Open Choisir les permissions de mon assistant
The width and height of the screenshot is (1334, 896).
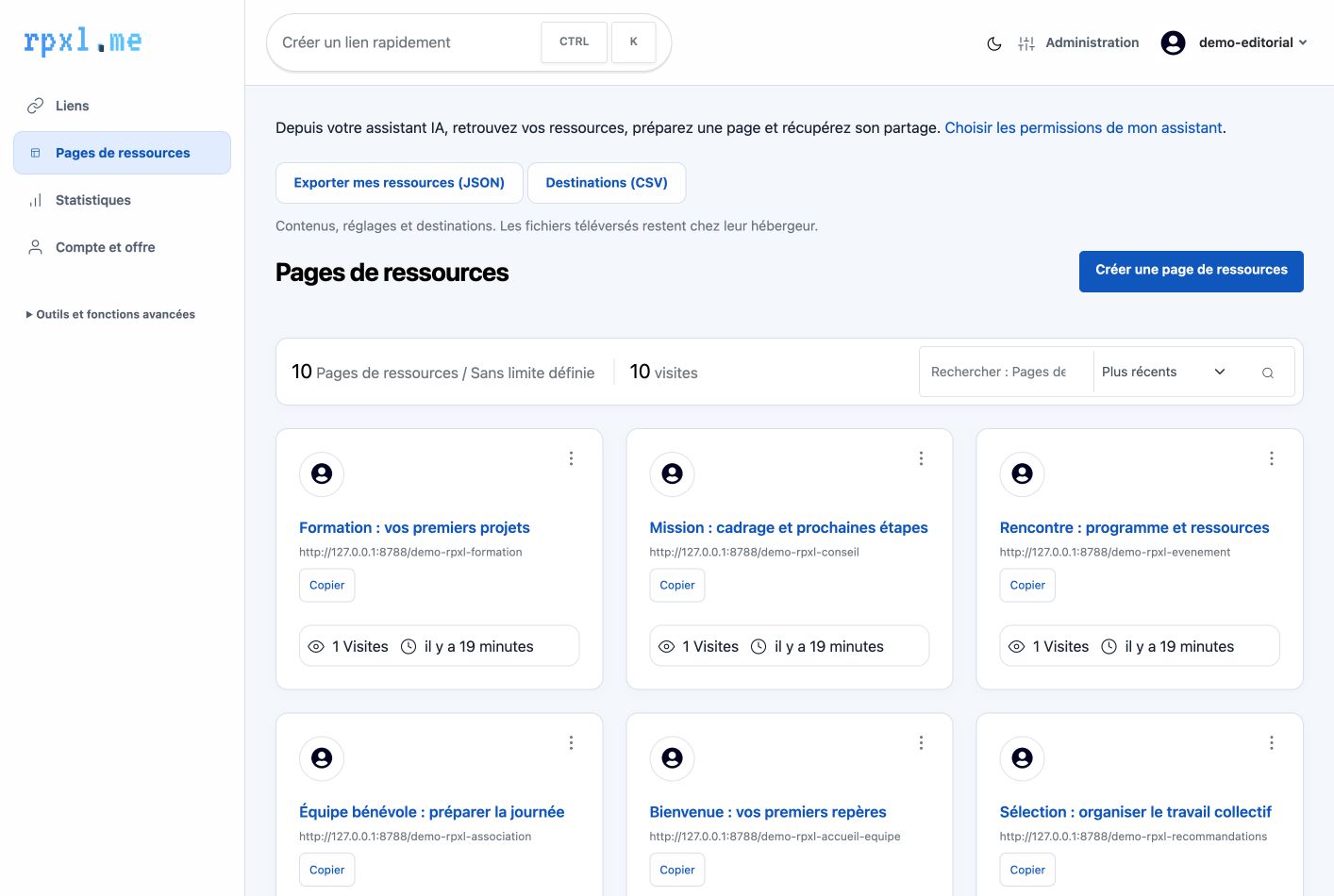coord(1083,128)
